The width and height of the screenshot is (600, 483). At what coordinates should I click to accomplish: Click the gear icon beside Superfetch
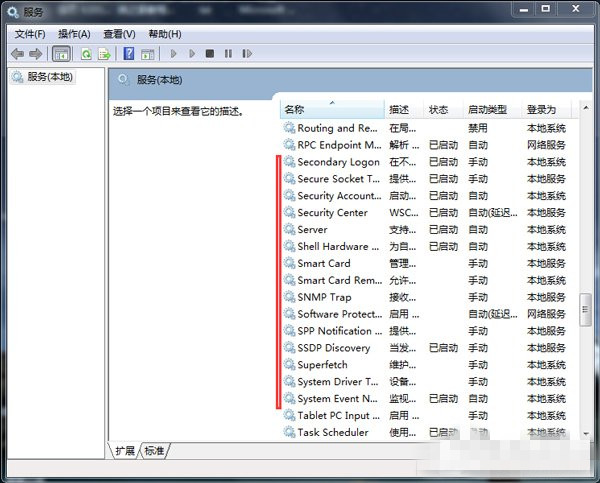[x=289, y=364]
